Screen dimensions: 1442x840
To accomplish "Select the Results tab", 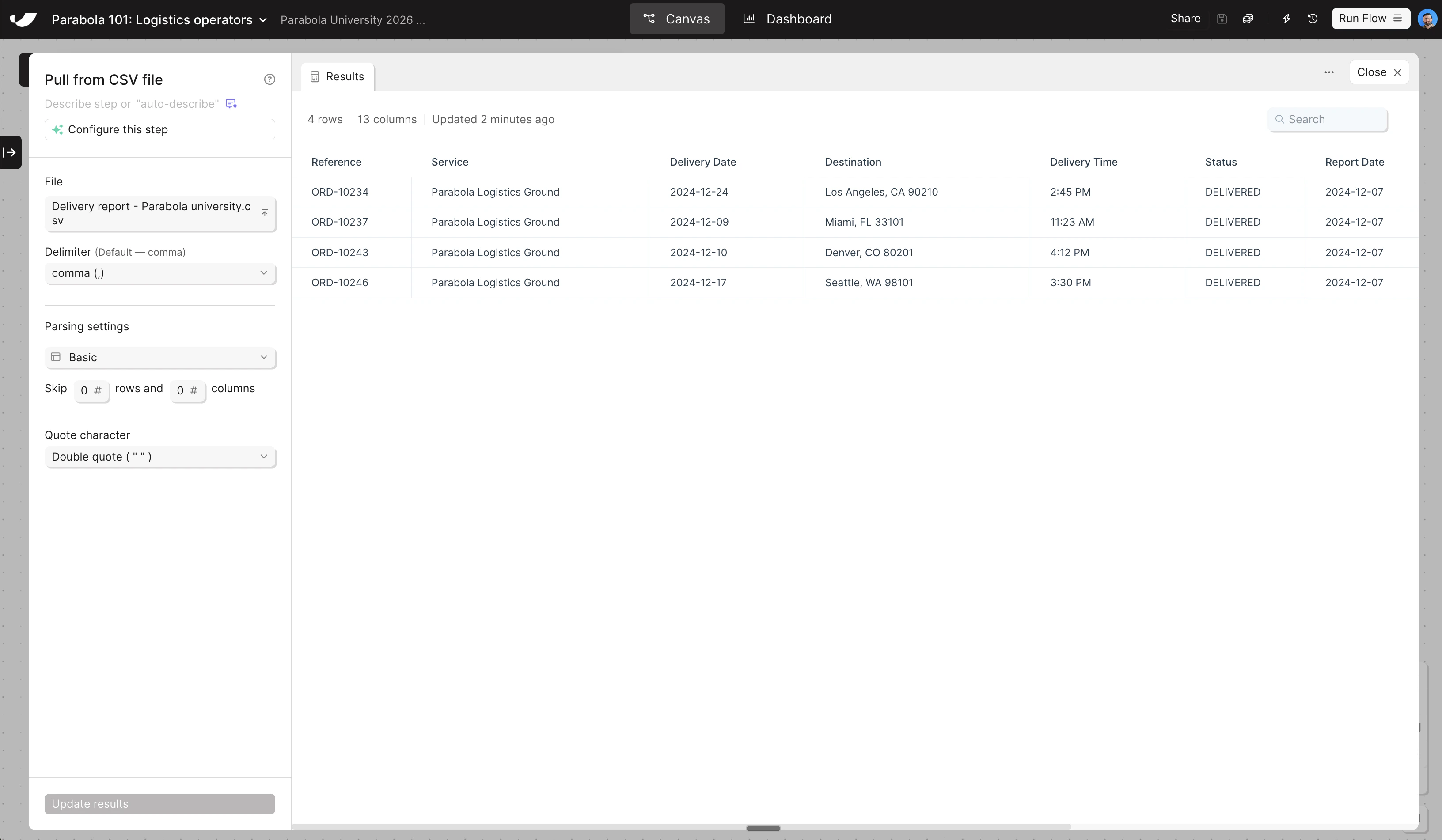I will point(338,77).
